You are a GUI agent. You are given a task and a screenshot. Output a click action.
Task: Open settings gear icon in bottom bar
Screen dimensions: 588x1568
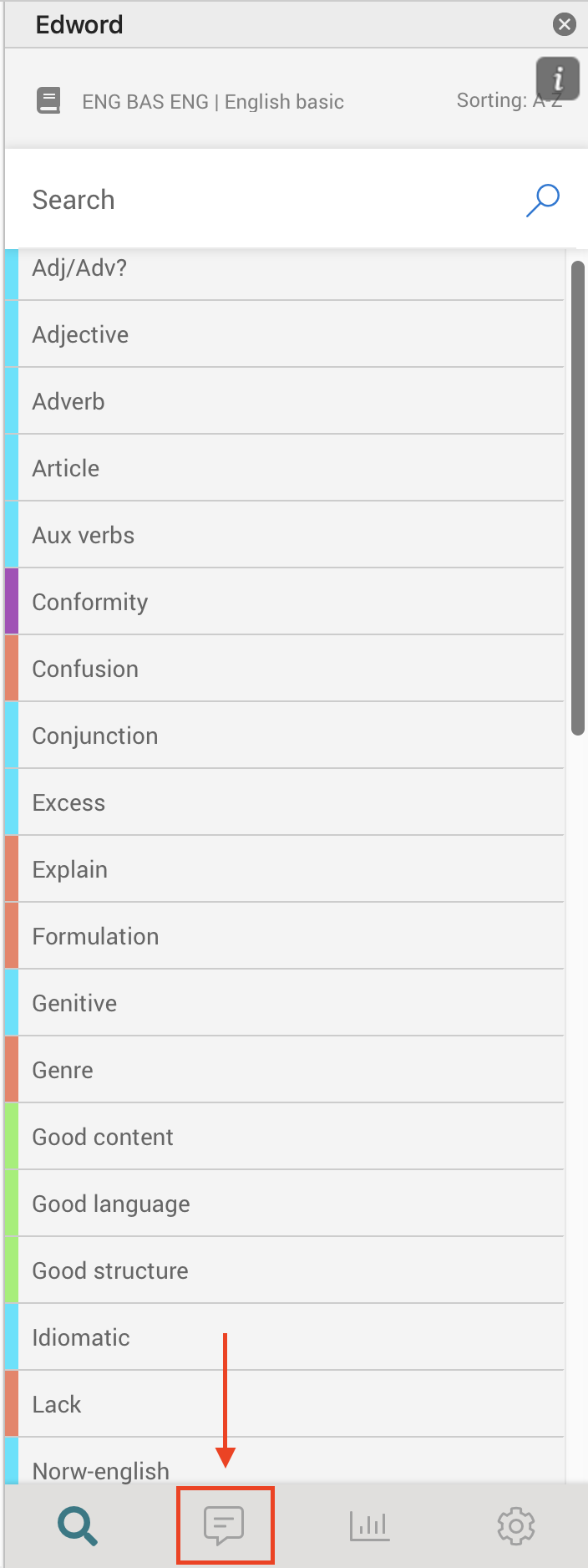pyautogui.click(x=516, y=1526)
